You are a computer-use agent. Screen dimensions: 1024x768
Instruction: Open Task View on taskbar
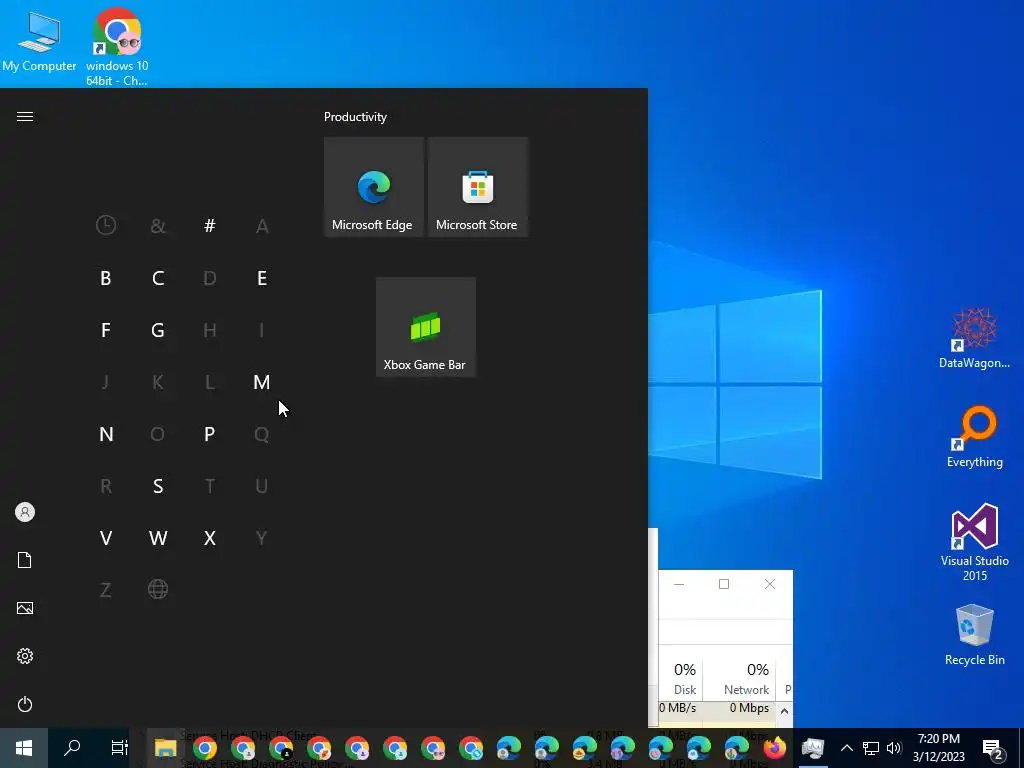(120, 748)
